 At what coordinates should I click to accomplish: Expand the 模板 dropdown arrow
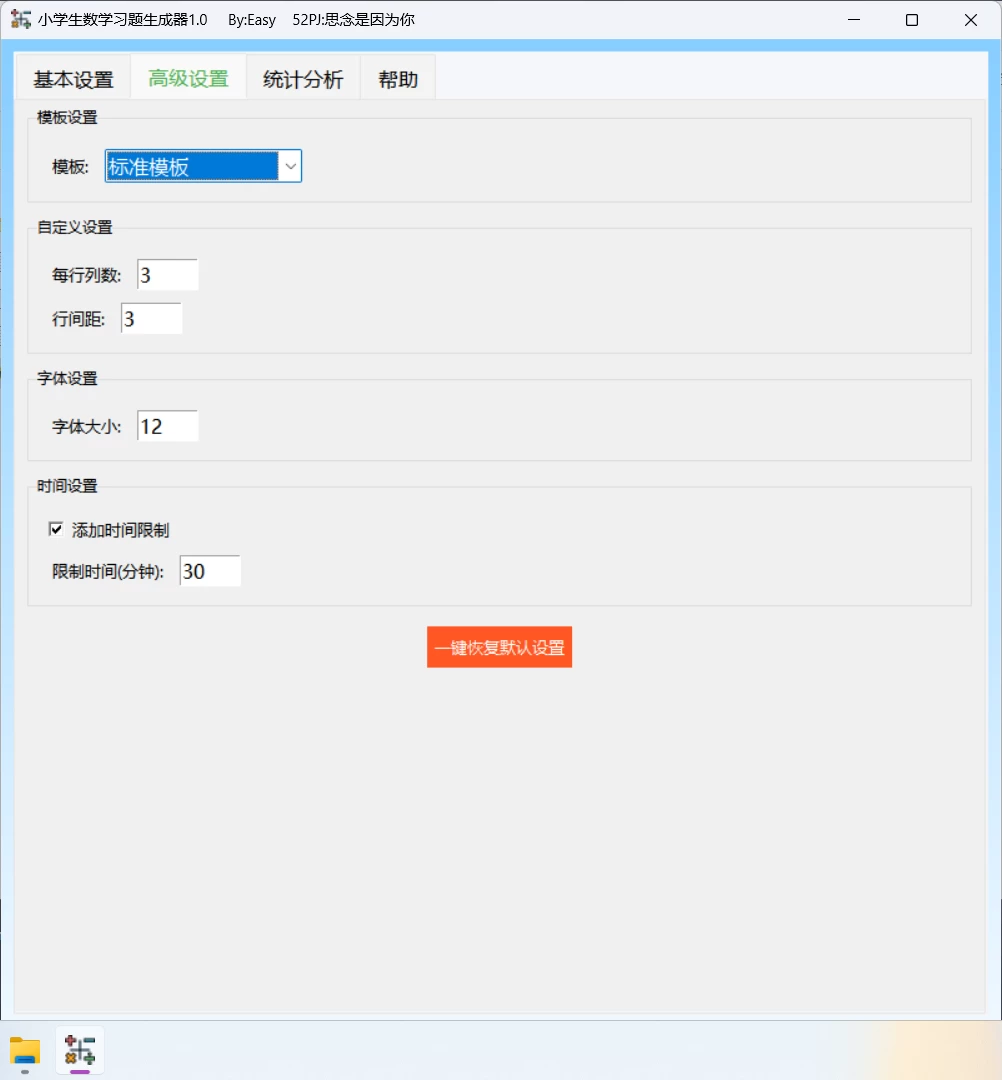click(x=290, y=166)
